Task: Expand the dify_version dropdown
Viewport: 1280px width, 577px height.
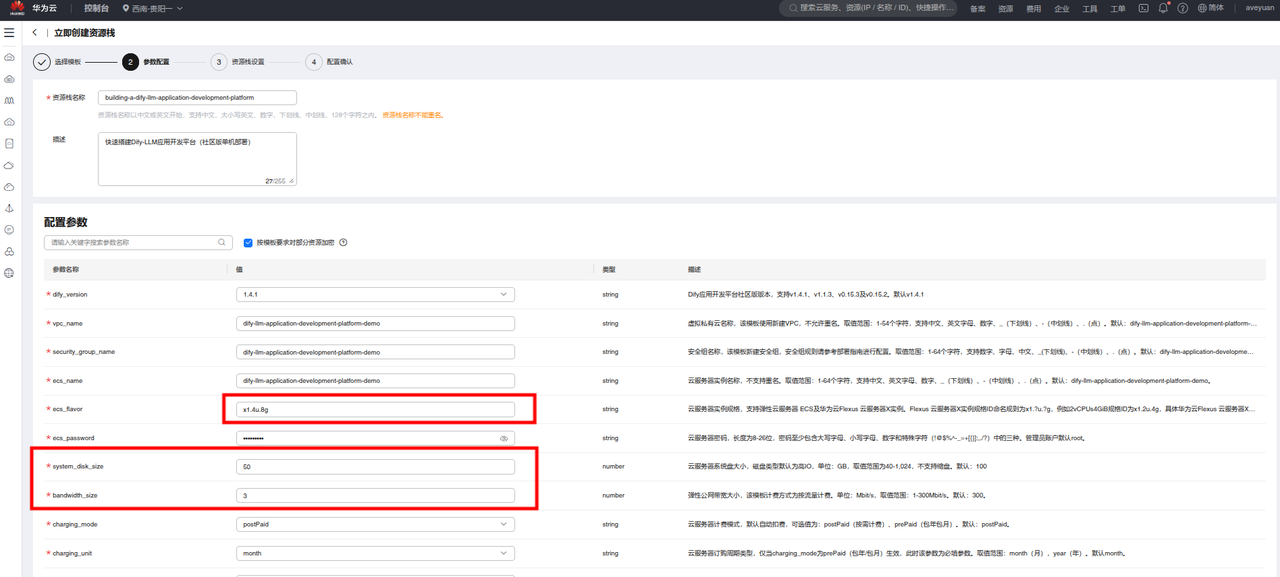Action: point(503,295)
